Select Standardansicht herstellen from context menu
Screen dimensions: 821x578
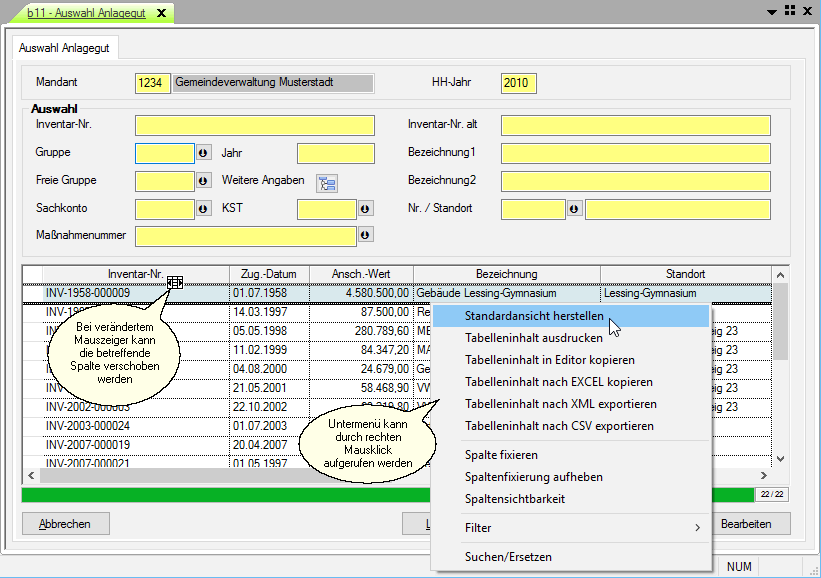(534, 316)
